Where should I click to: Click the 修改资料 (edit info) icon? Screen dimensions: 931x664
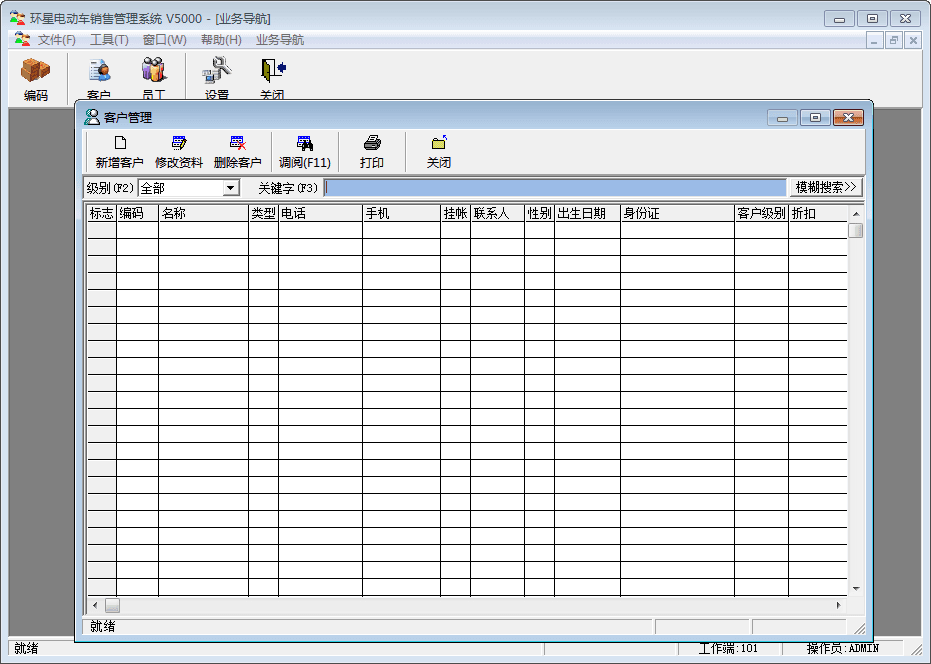[x=179, y=144]
